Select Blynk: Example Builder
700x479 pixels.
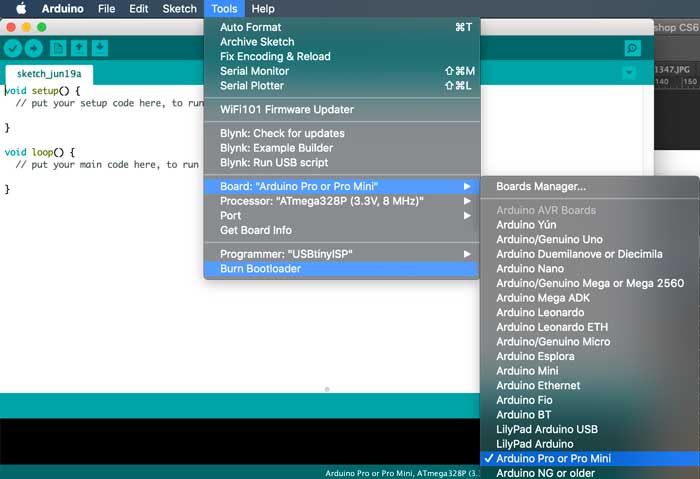pyautogui.click(x=342, y=148)
